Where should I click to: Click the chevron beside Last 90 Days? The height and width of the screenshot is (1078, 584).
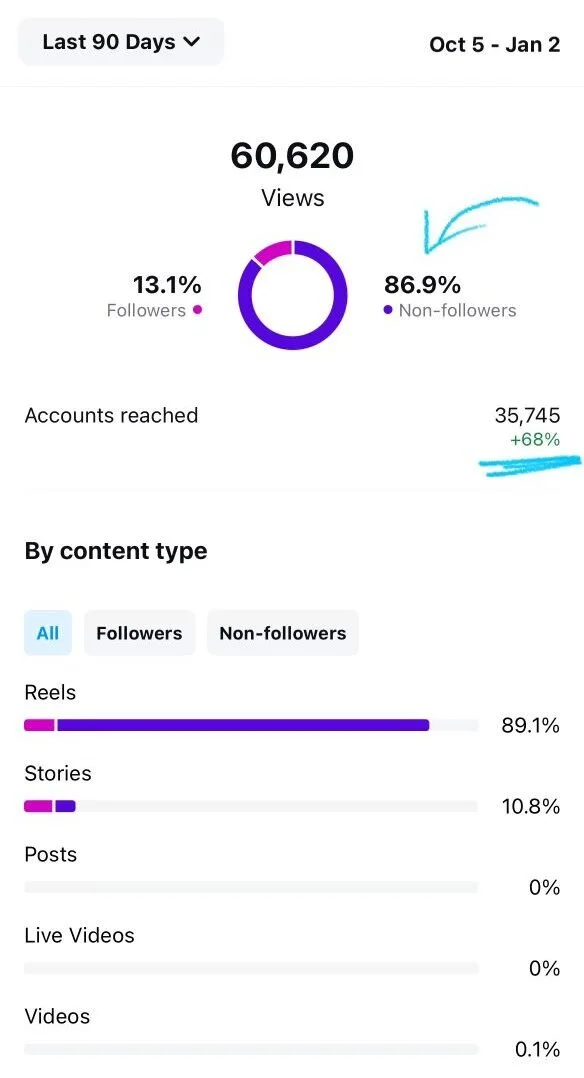tap(192, 42)
